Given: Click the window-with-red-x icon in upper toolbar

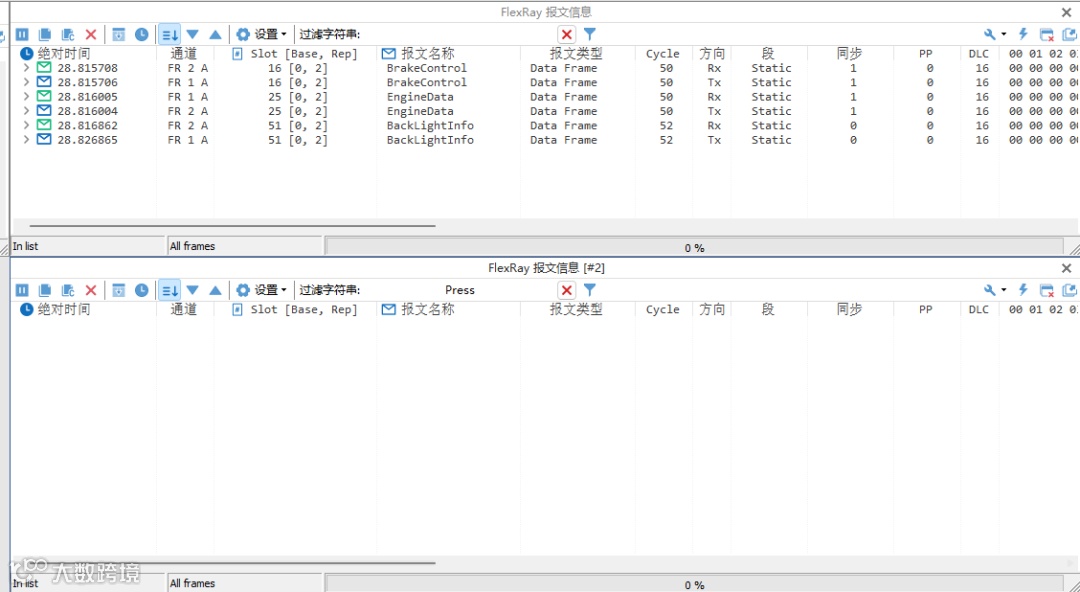Looking at the screenshot, I should coord(1046,34).
